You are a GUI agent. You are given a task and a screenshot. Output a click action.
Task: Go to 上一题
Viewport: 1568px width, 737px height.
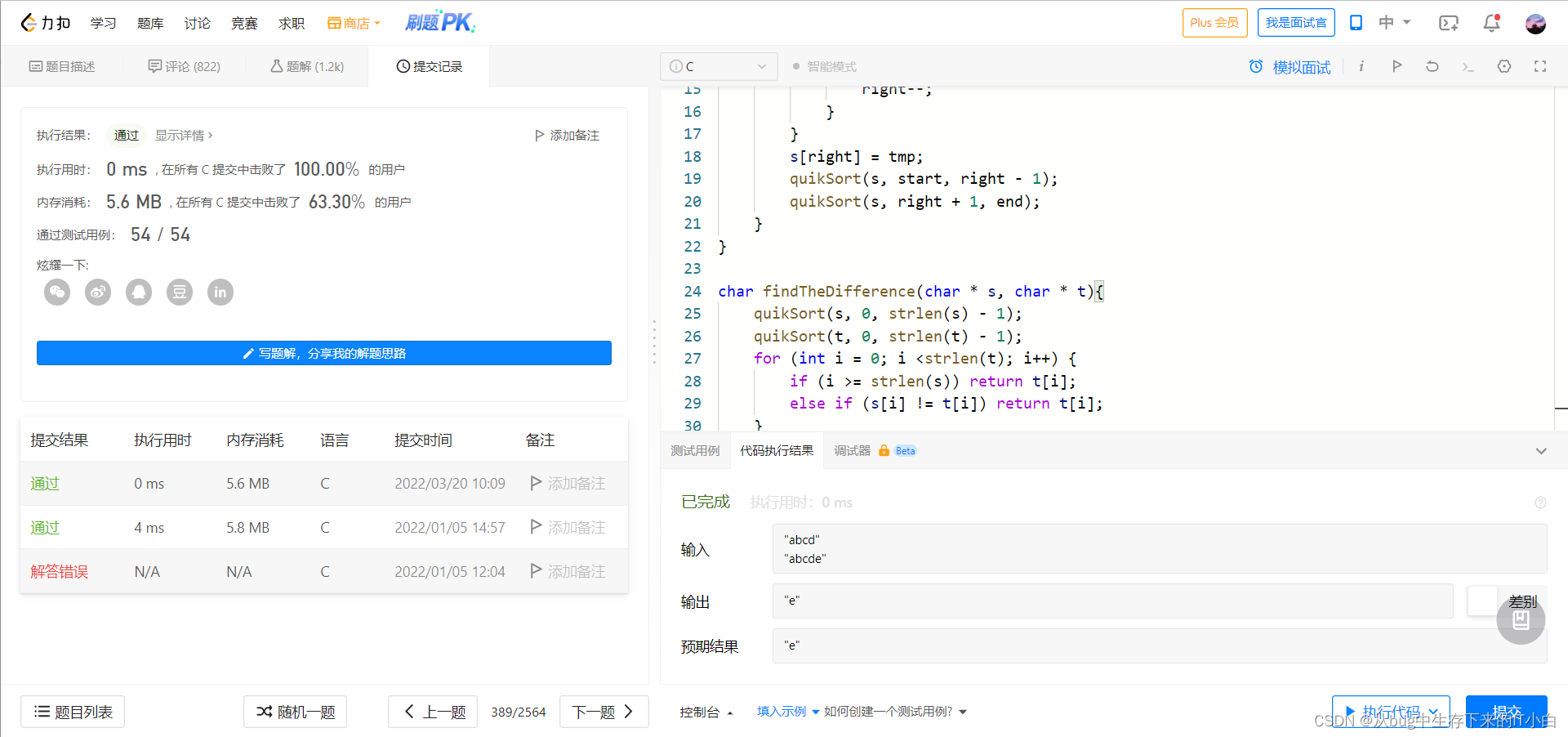(x=433, y=712)
